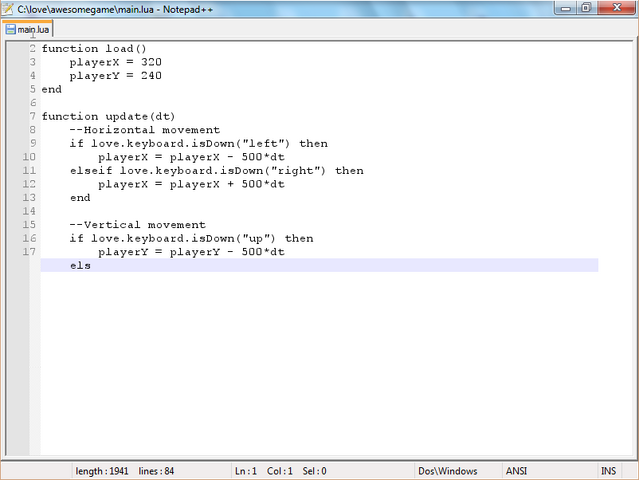This screenshot has width=639, height=480.
Task: Click the save icon on main.lua tab
Action: [x=10, y=29]
